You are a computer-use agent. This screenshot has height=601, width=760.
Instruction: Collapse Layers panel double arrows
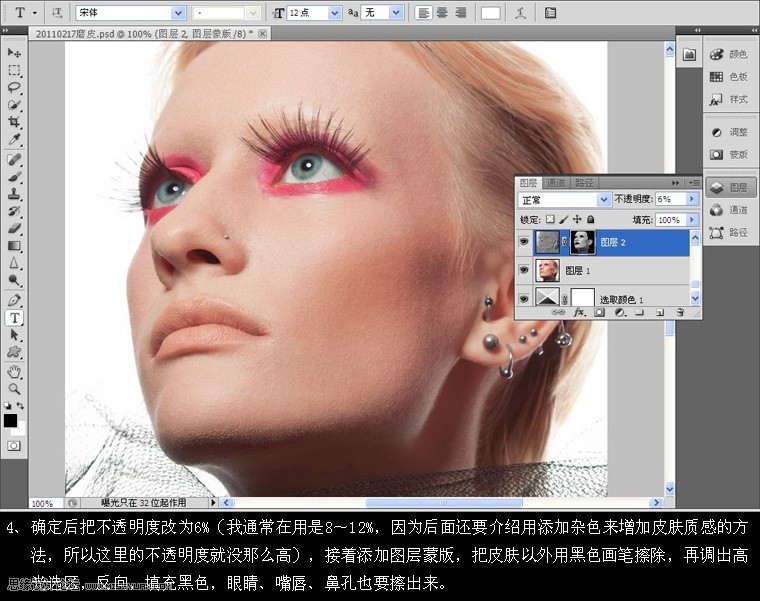[x=675, y=183]
